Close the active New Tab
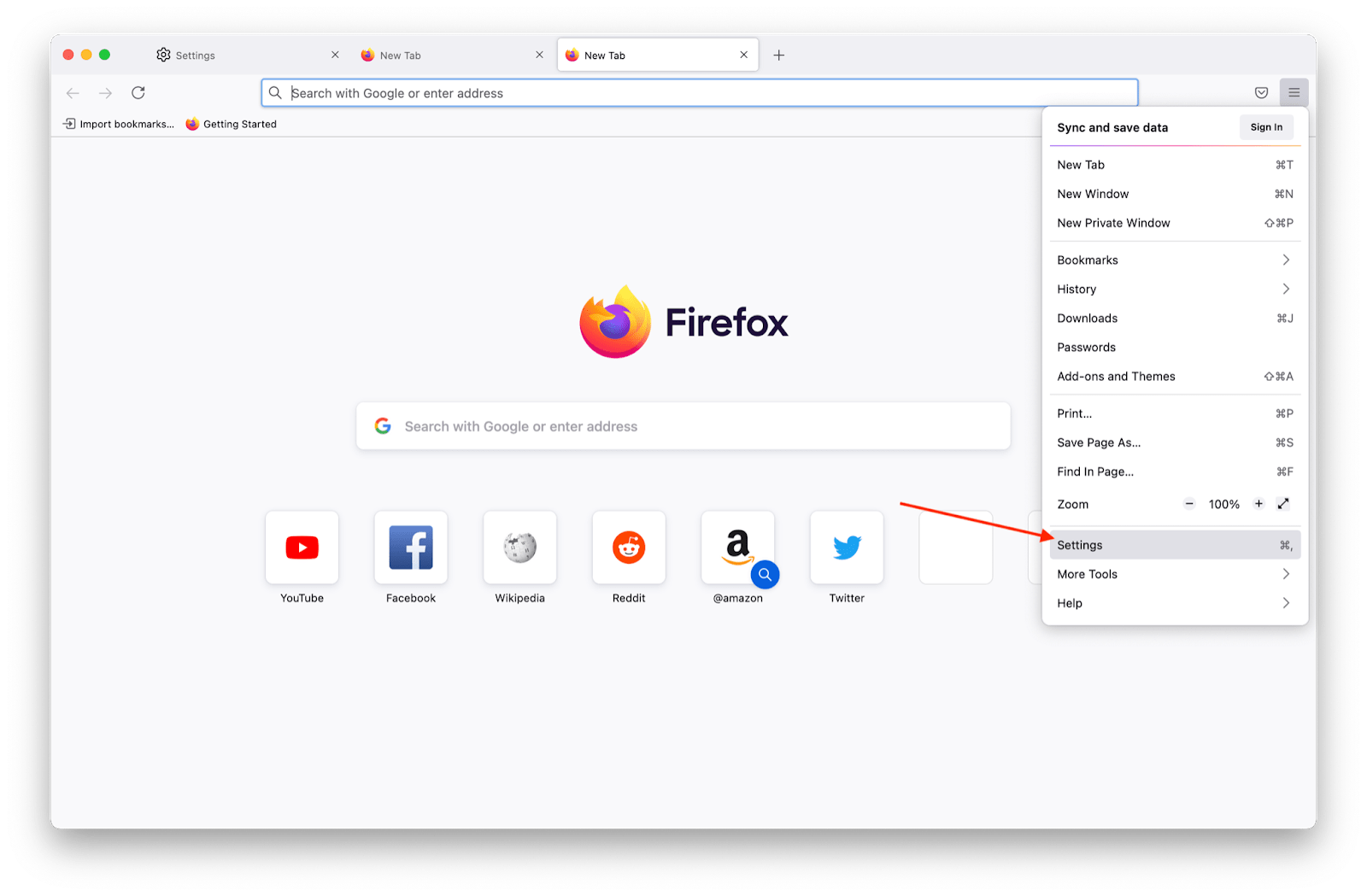The height and width of the screenshot is (896, 1367). tap(743, 55)
